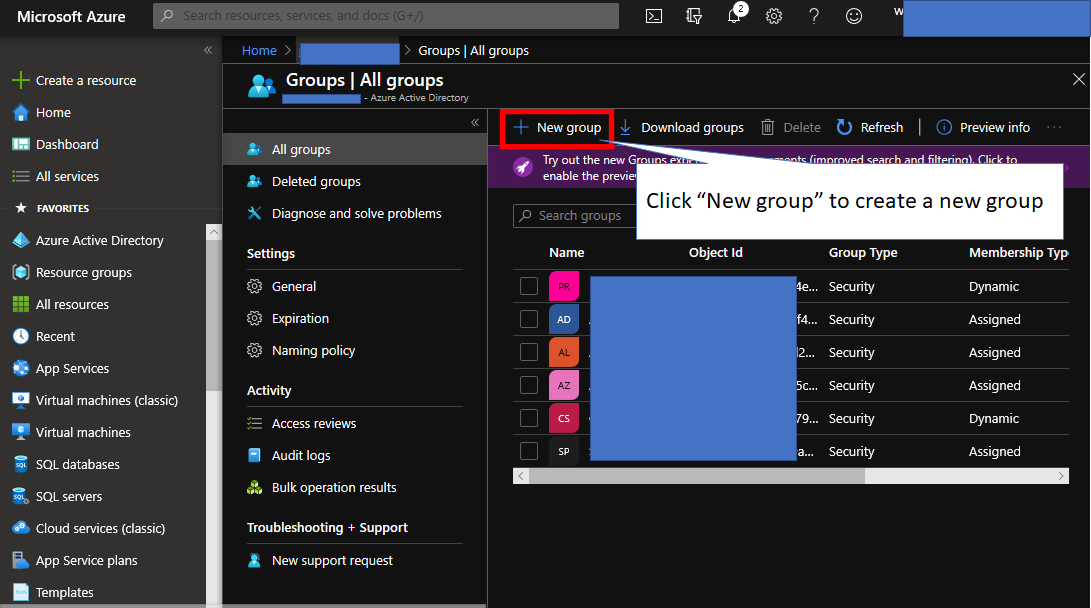Click the Delete toolbar button

[x=790, y=127]
